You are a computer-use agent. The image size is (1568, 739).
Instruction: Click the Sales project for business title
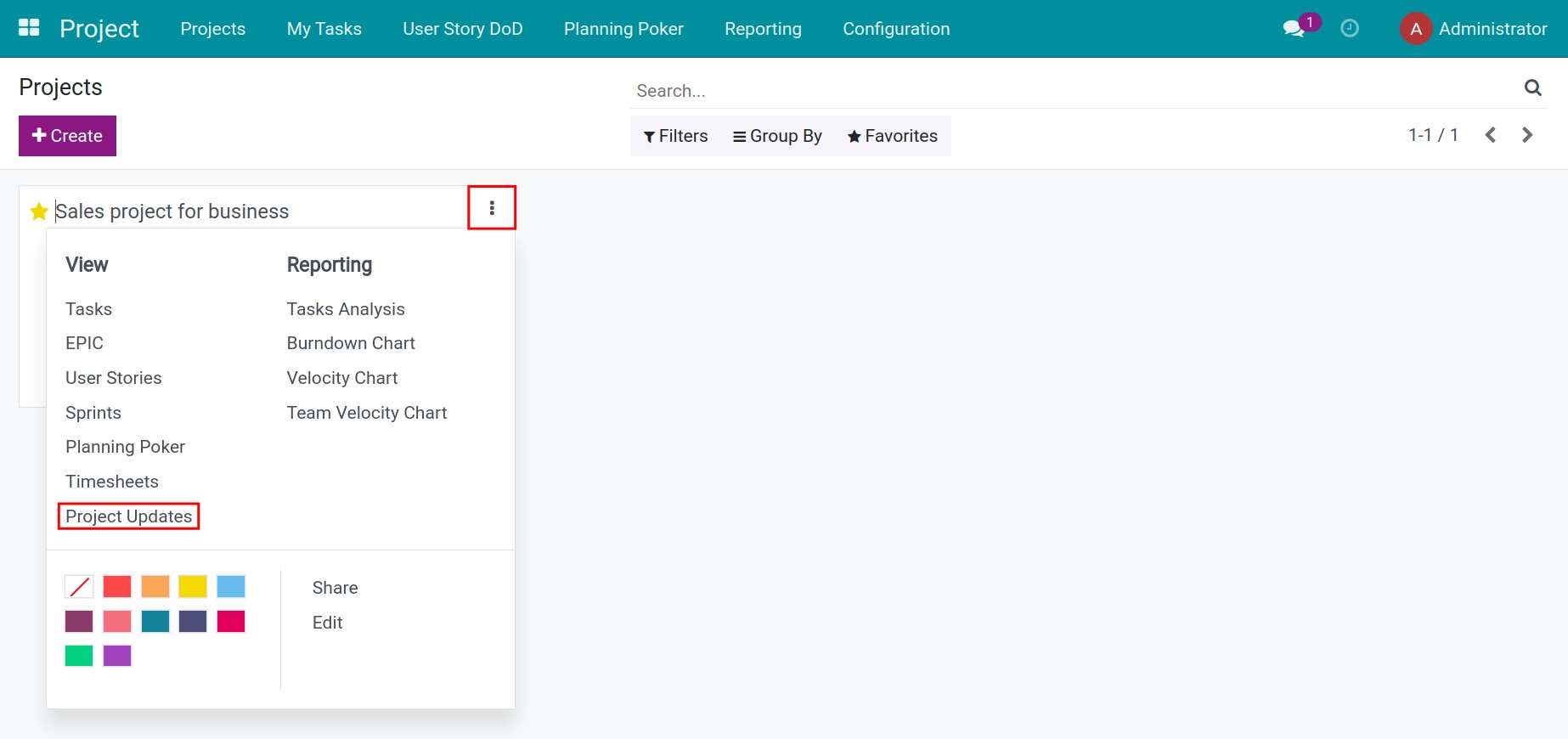click(172, 212)
